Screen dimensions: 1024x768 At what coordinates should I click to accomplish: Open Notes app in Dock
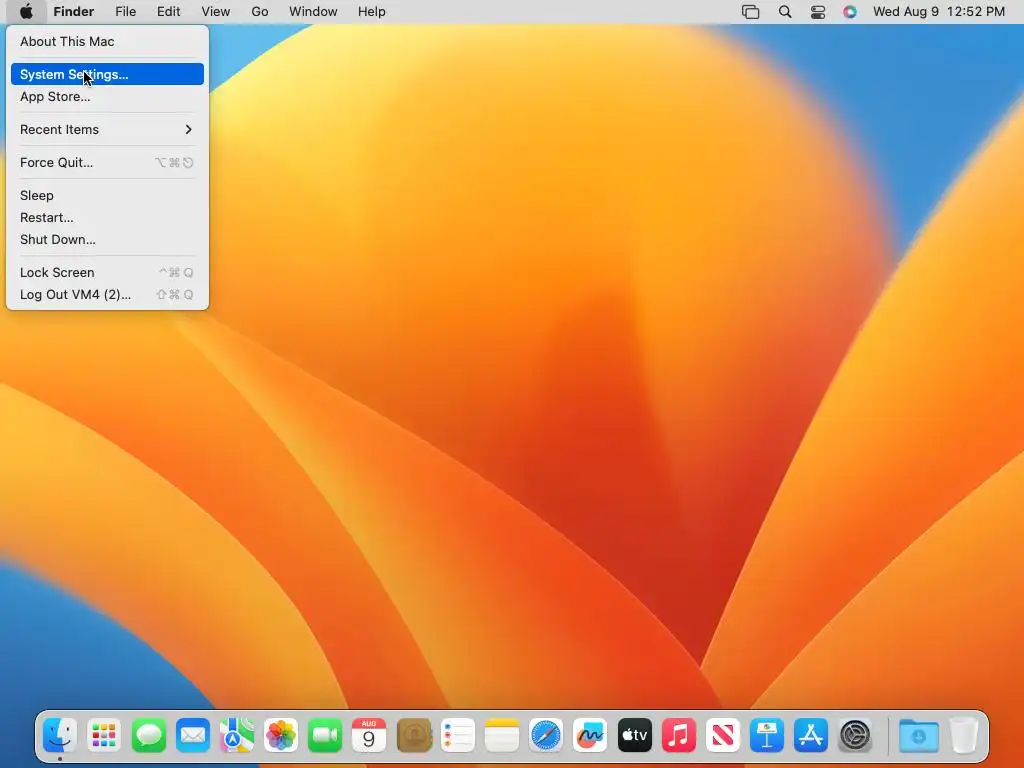tap(502, 735)
